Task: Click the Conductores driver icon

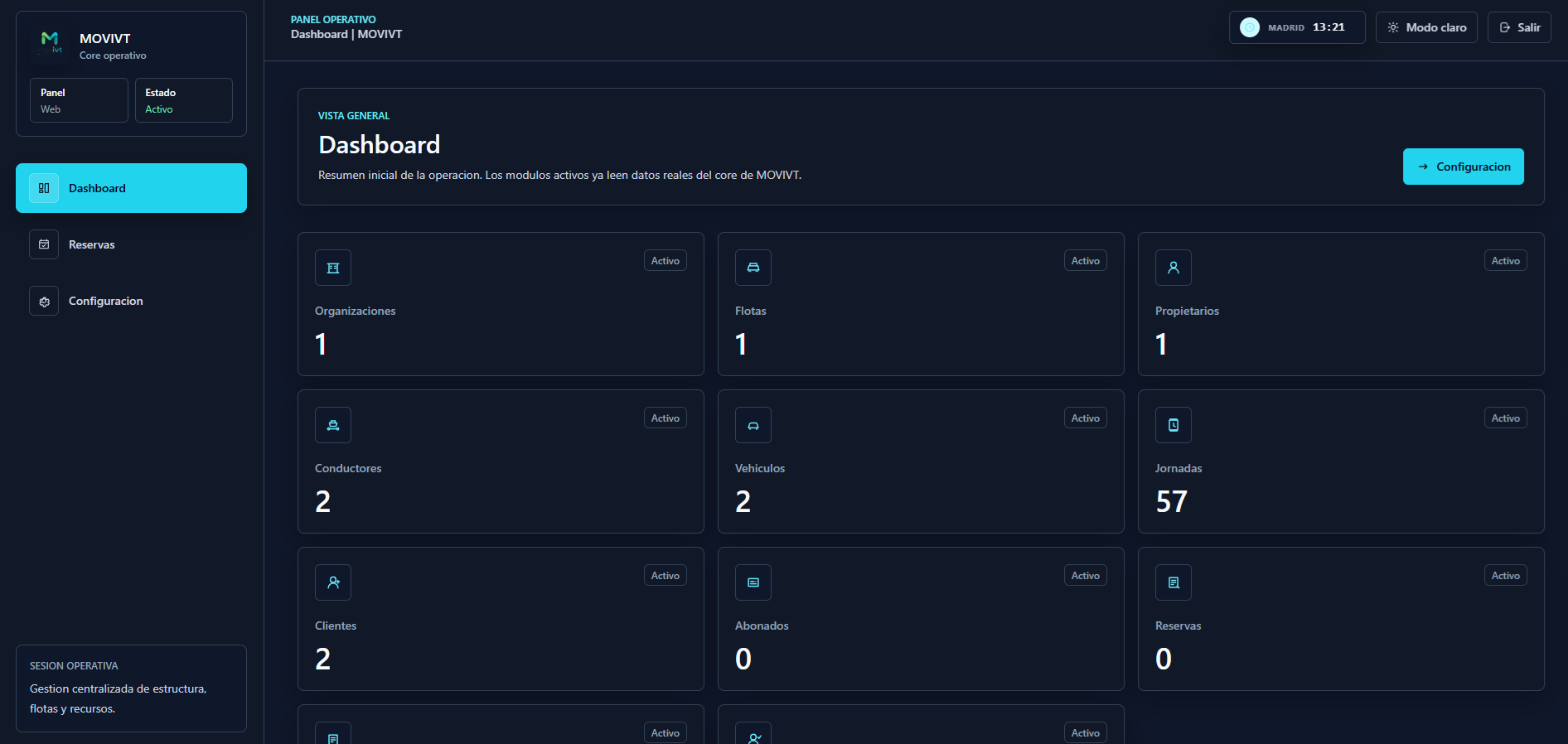Action: 333,425
